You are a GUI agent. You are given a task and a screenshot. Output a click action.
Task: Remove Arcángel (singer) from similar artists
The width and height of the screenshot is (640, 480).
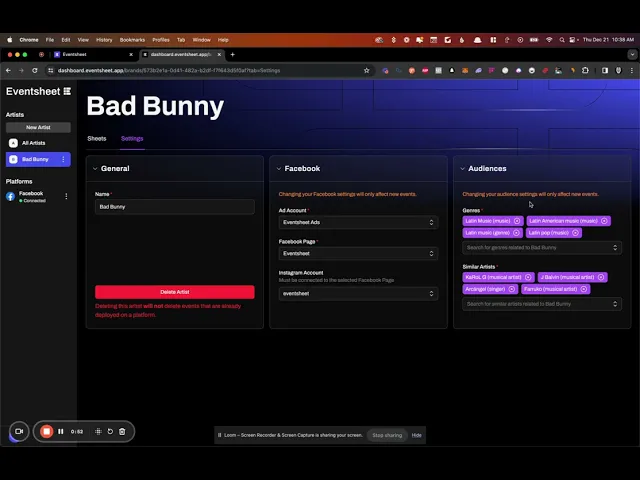[511, 289]
